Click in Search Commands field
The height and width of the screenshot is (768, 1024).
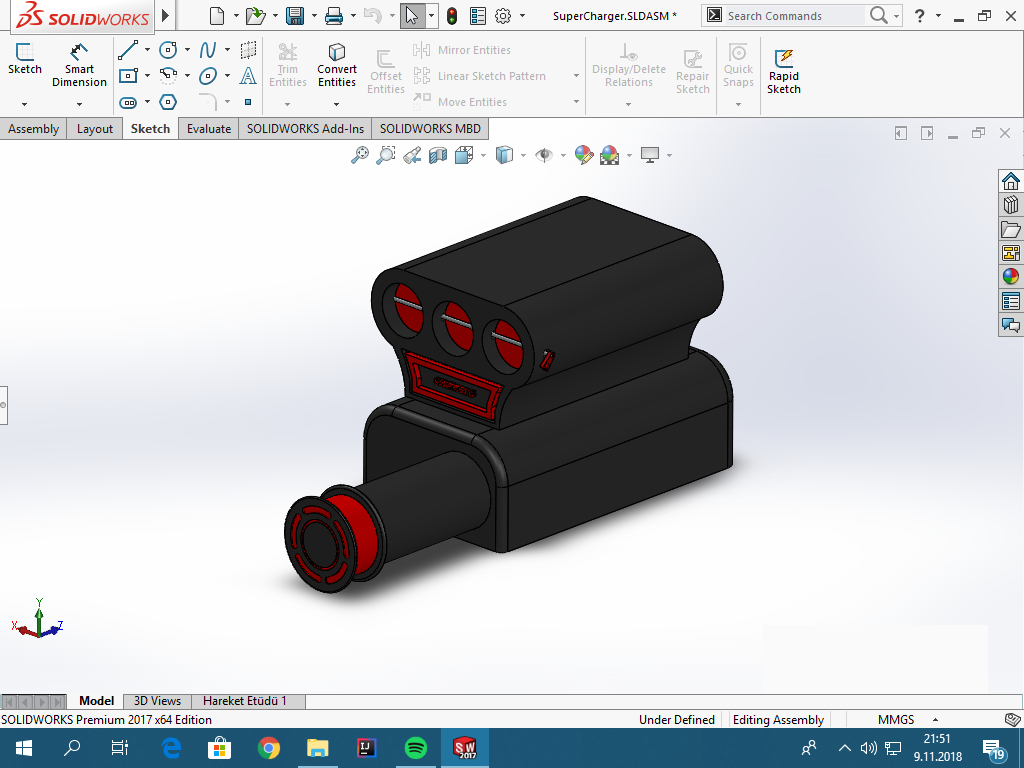[795, 16]
